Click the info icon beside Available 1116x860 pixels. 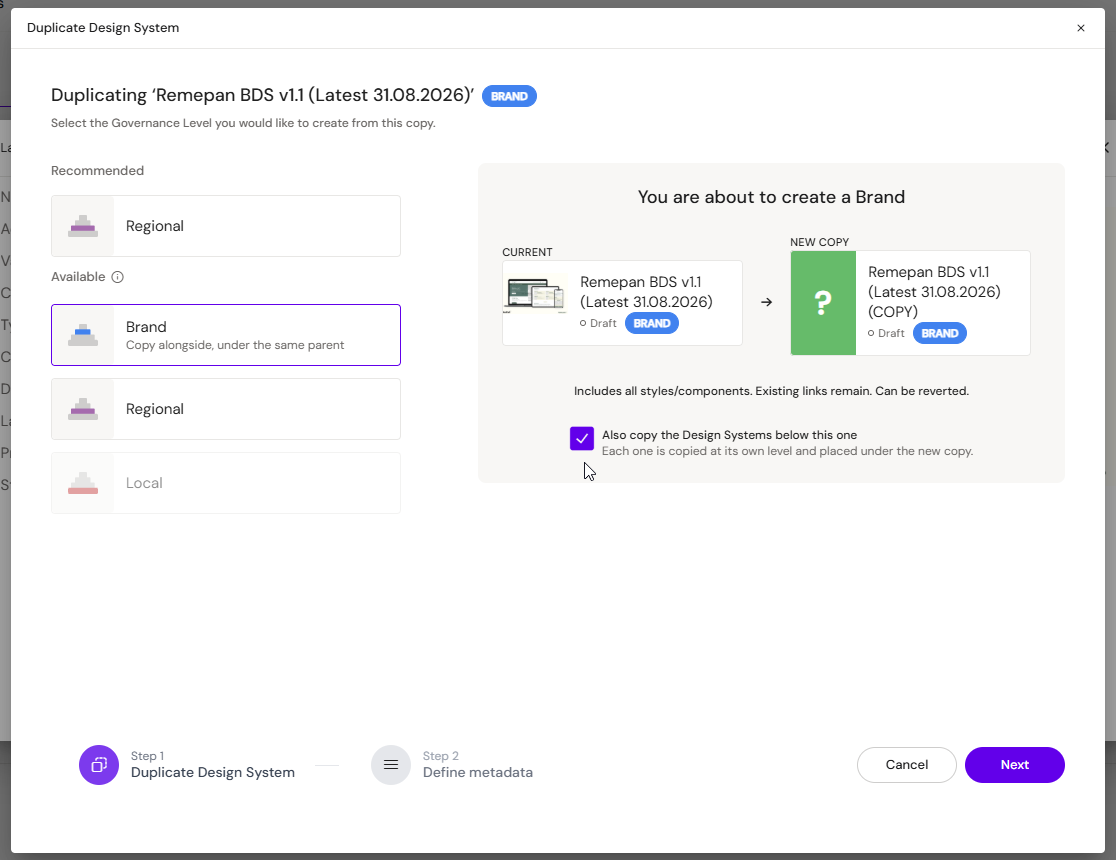(117, 277)
